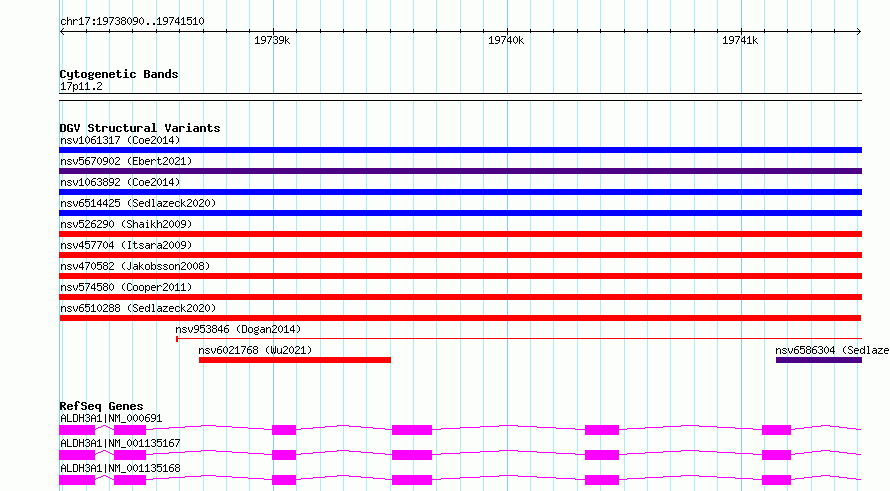Open the ALDH3A1|NM_001135167 transcript label
This screenshot has width=890, height=491.
pos(120,443)
